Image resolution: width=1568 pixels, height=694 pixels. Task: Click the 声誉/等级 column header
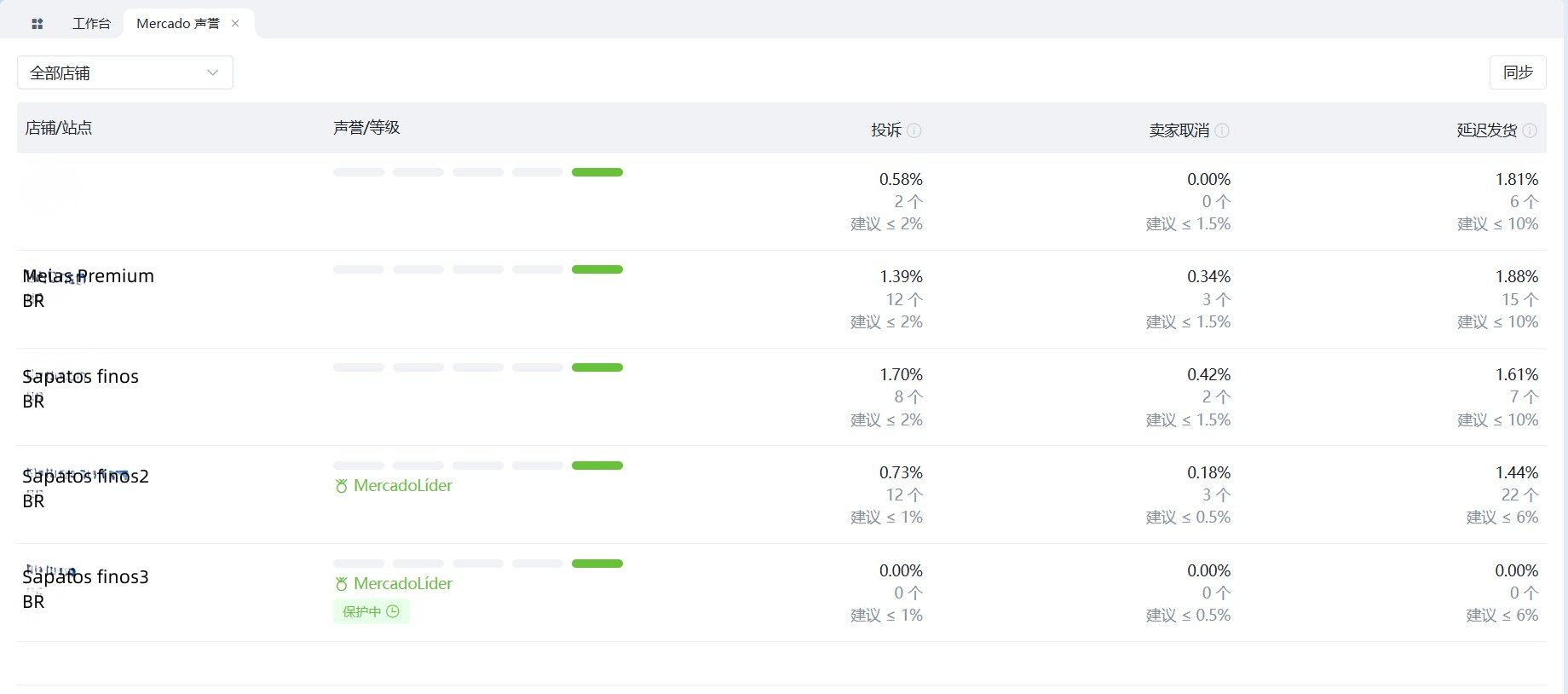(366, 128)
